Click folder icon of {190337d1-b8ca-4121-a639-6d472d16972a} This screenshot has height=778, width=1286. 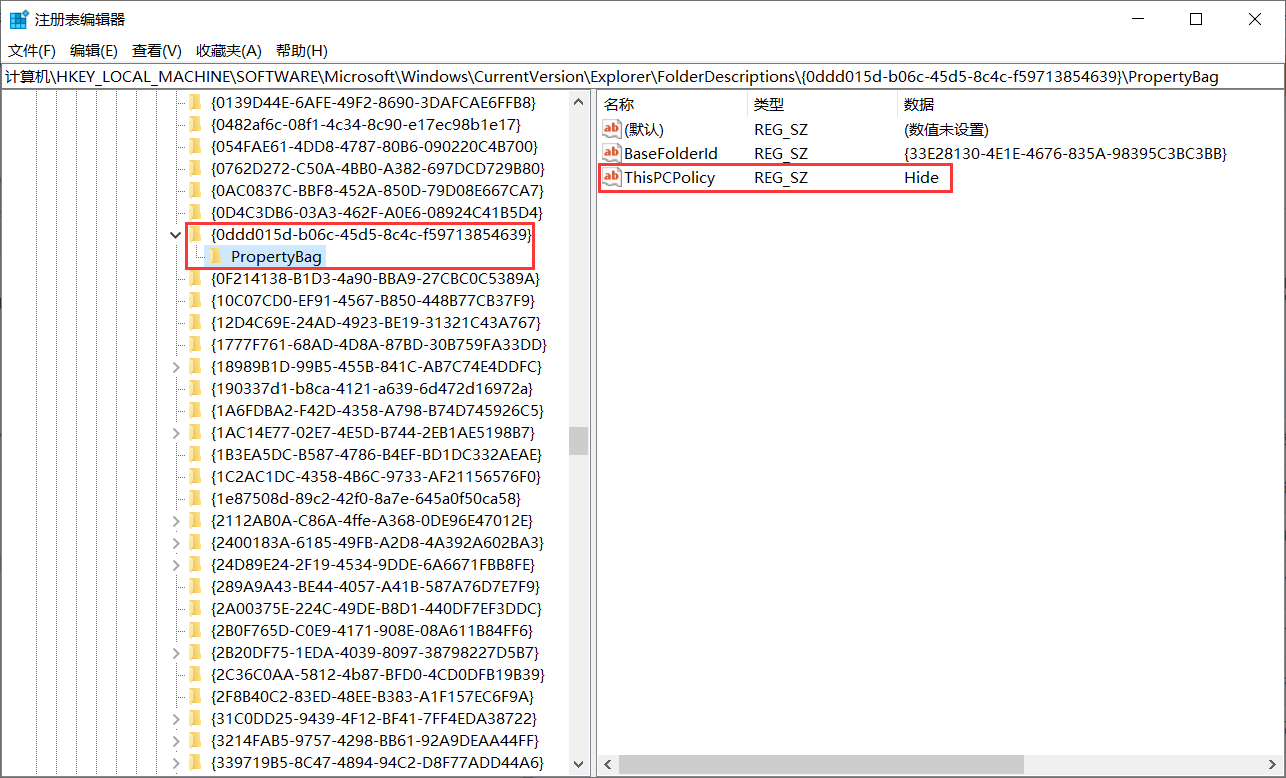197,388
